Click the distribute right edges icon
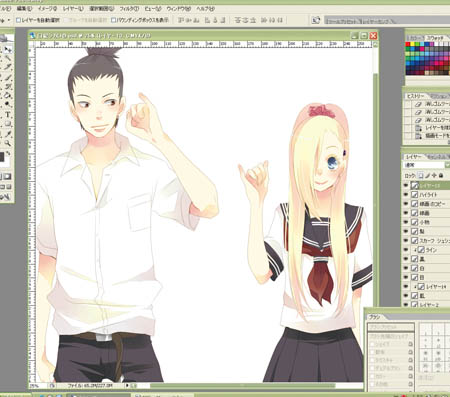The height and width of the screenshot is (397, 450). click(x=280, y=20)
